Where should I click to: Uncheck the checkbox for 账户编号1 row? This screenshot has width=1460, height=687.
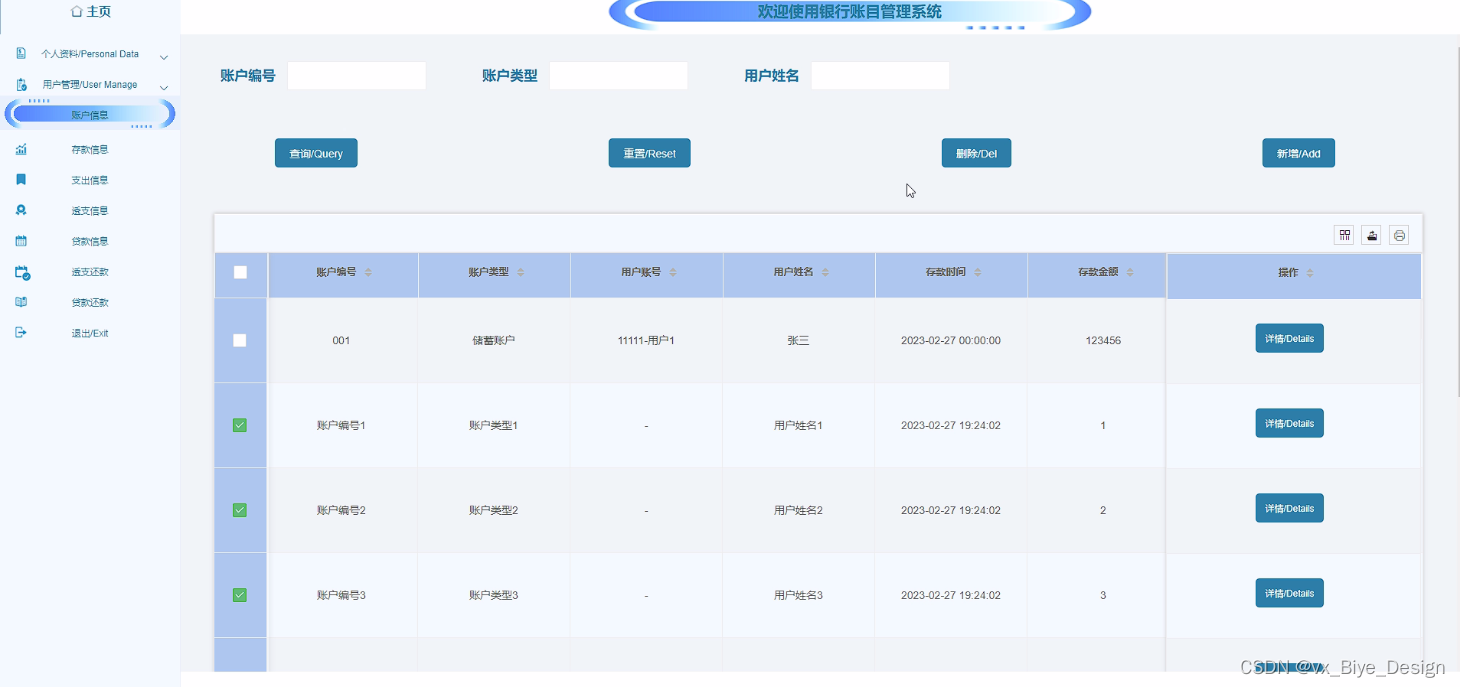pos(240,425)
